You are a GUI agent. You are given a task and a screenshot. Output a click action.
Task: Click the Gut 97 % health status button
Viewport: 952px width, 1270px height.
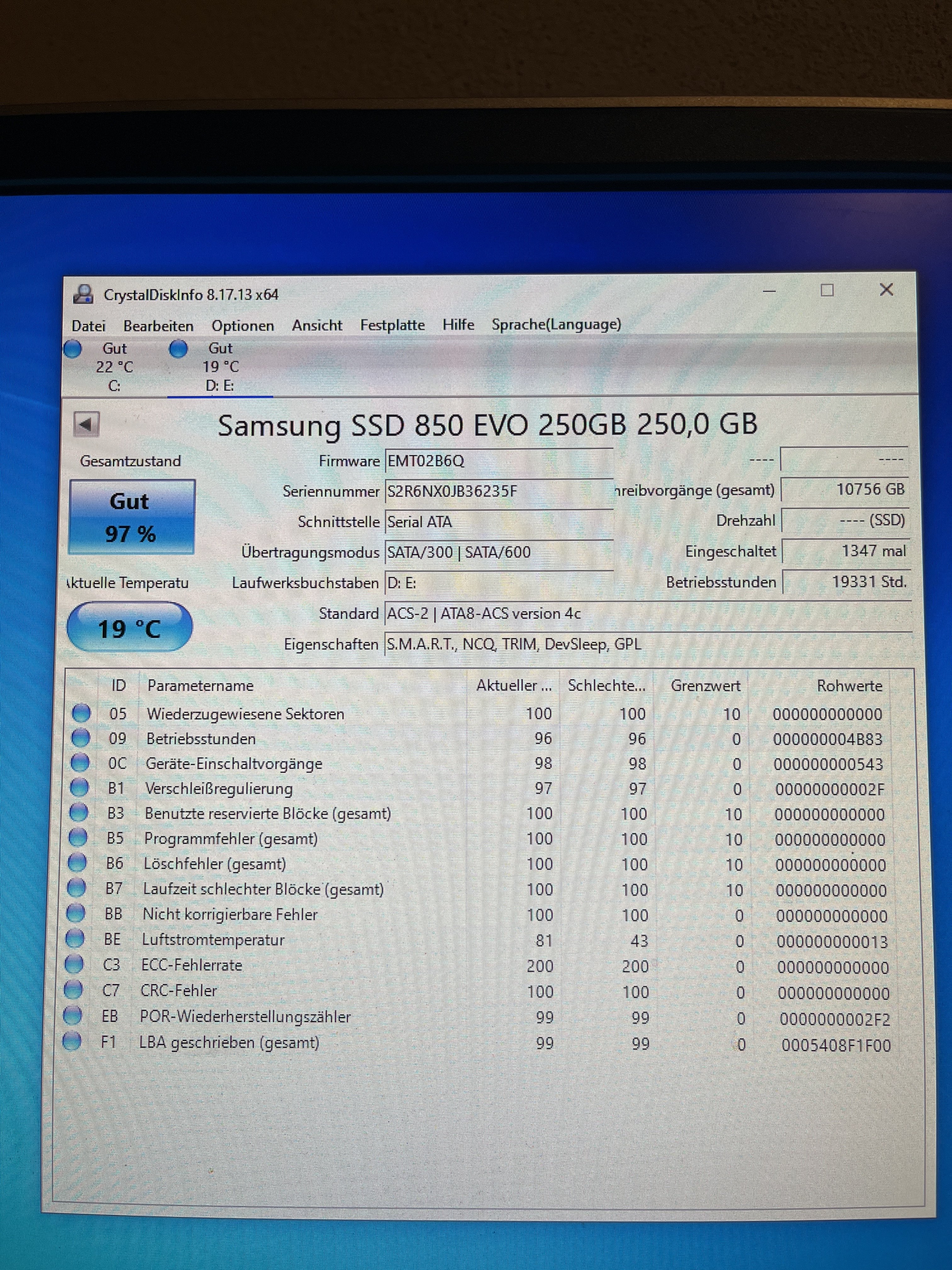(x=131, y=517)
